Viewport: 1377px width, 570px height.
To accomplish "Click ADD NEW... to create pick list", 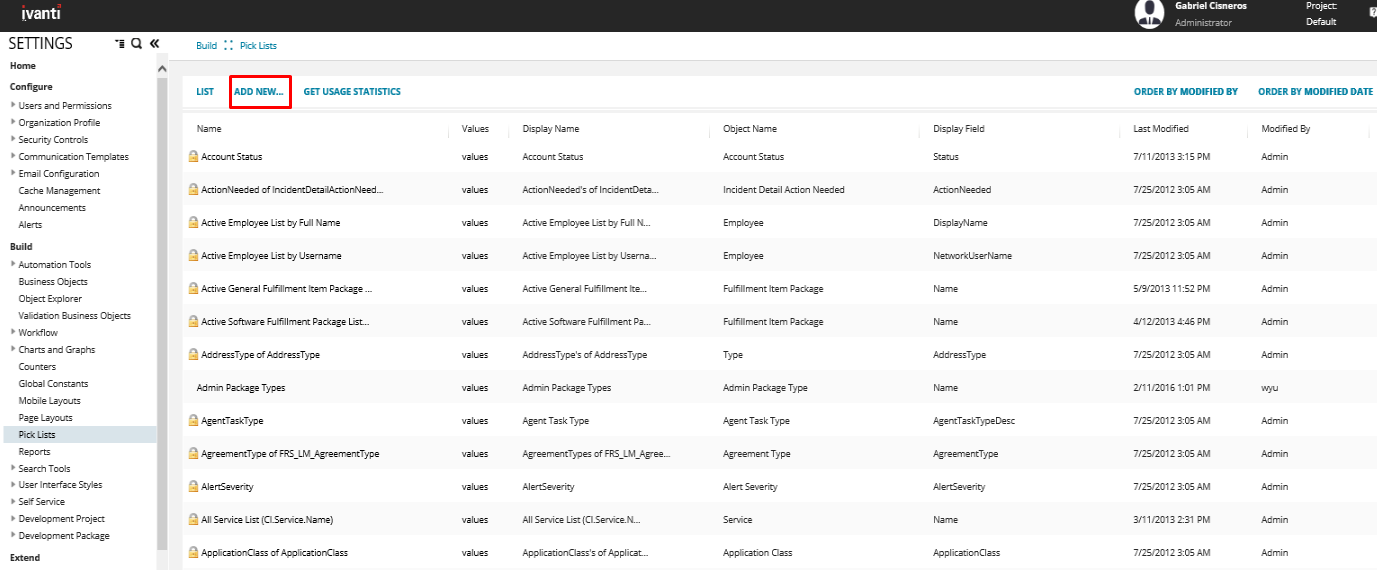I will pyautogui.click(x=259, y=92).
